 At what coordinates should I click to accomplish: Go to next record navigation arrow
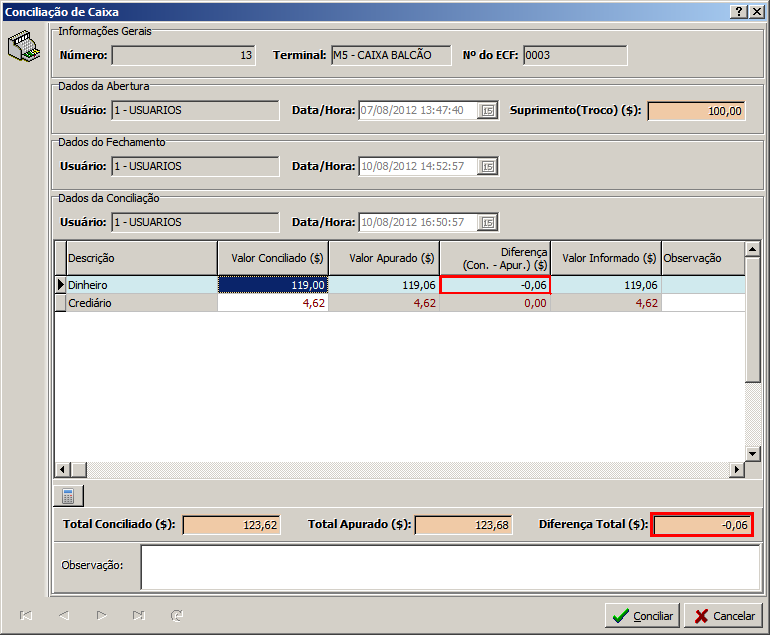click(101, 616)
